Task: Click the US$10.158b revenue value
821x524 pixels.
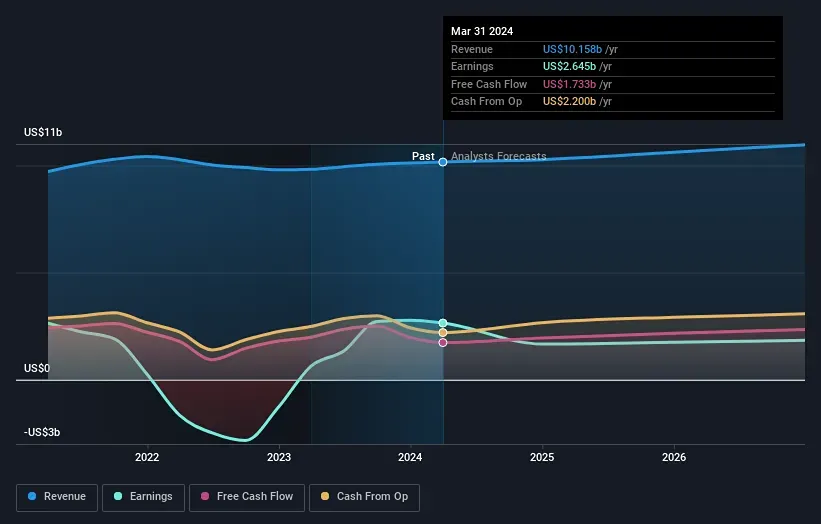Action: 572,49
